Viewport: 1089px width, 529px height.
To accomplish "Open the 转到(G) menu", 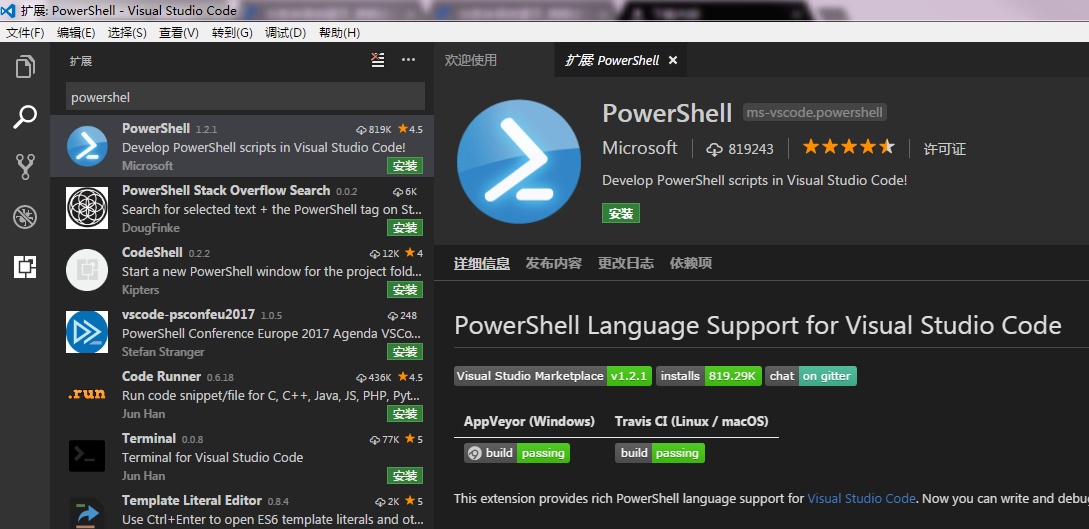I will pyautogui.click(x=232, y=33).
